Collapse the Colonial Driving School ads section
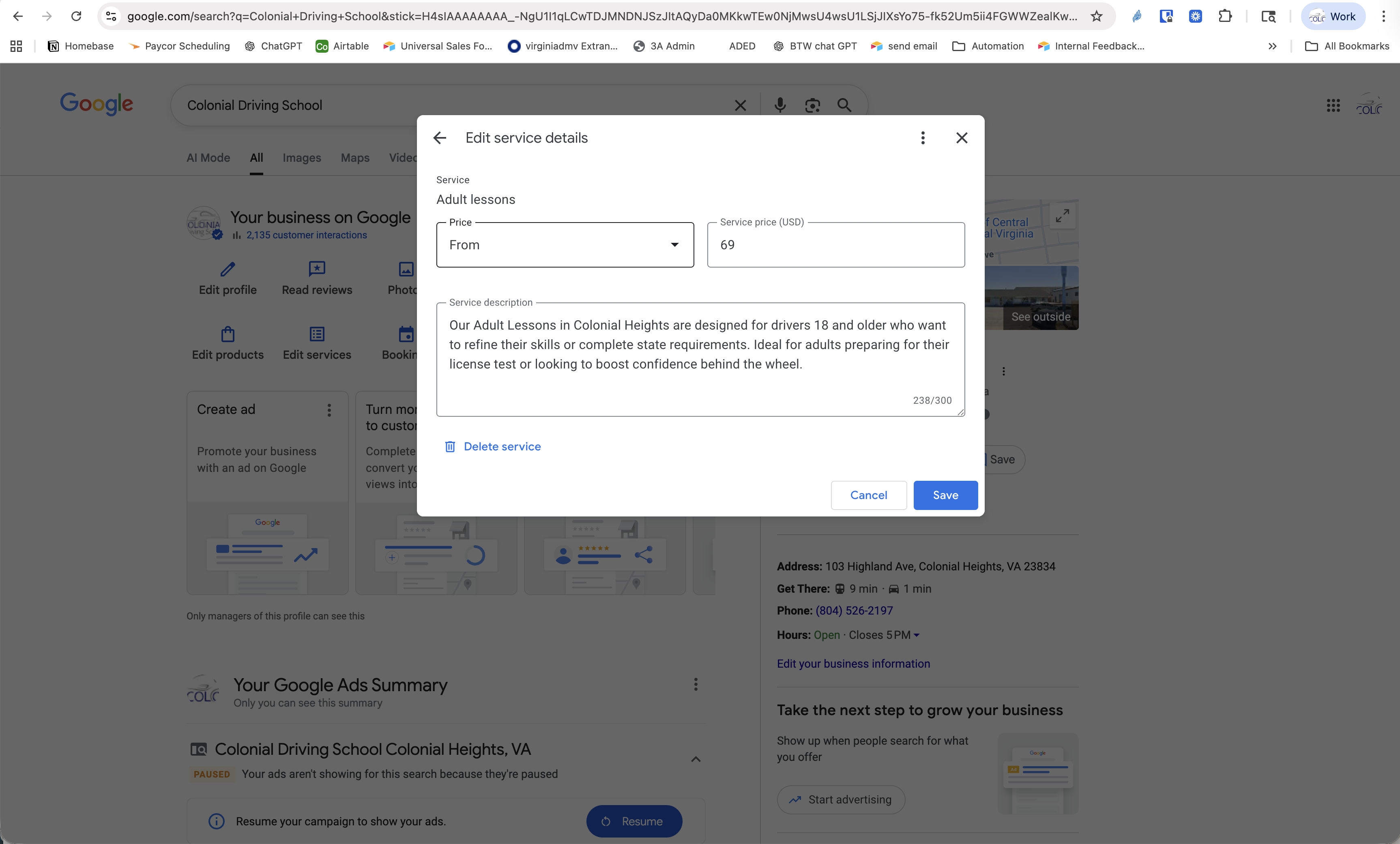This screenshot has width=1400, height=844. pyautogui.click(x=696, y=759)
